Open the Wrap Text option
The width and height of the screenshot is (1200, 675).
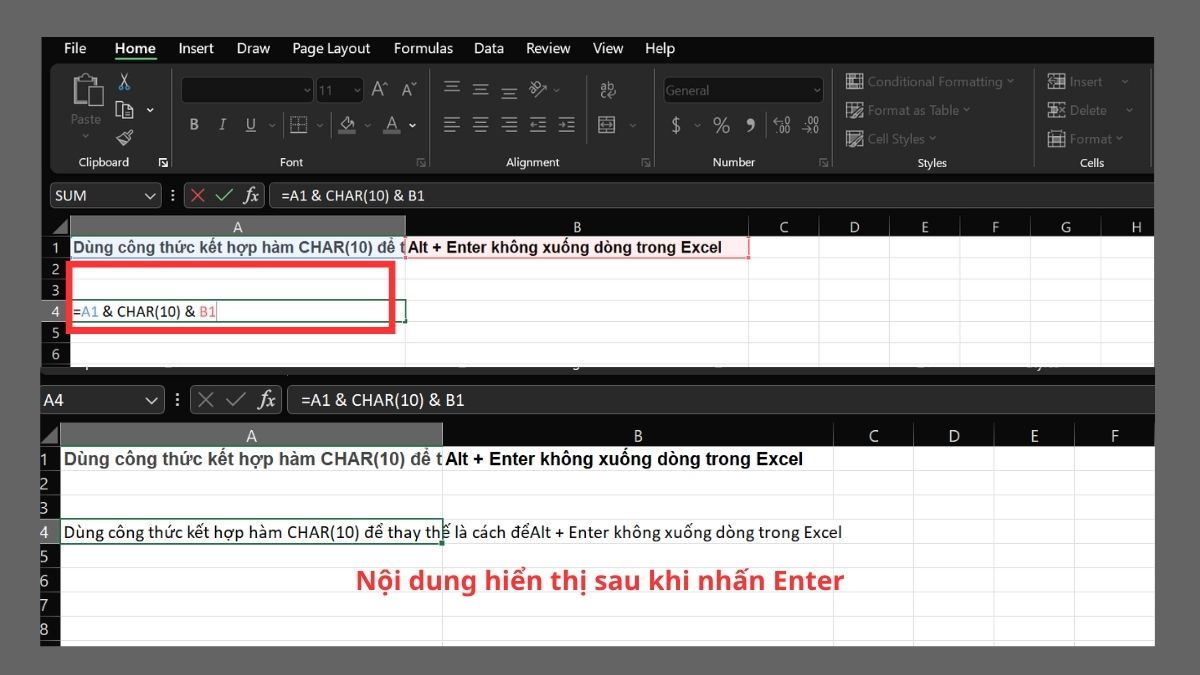[x=606, y=90]
